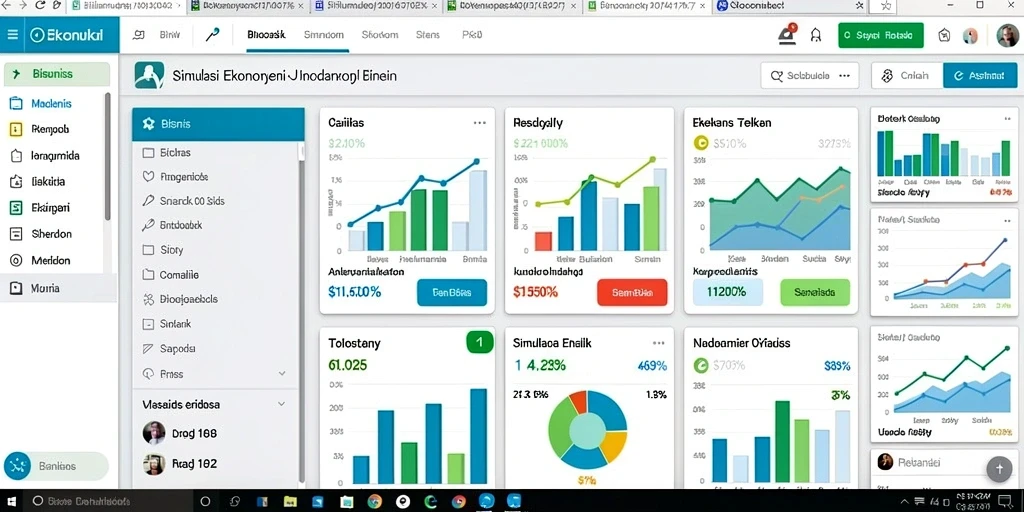The width and height of the screenshot is (1024, 512).
Task: Tick the Biclras checkbox in Bisnis panel
Action: click(148, 152)
